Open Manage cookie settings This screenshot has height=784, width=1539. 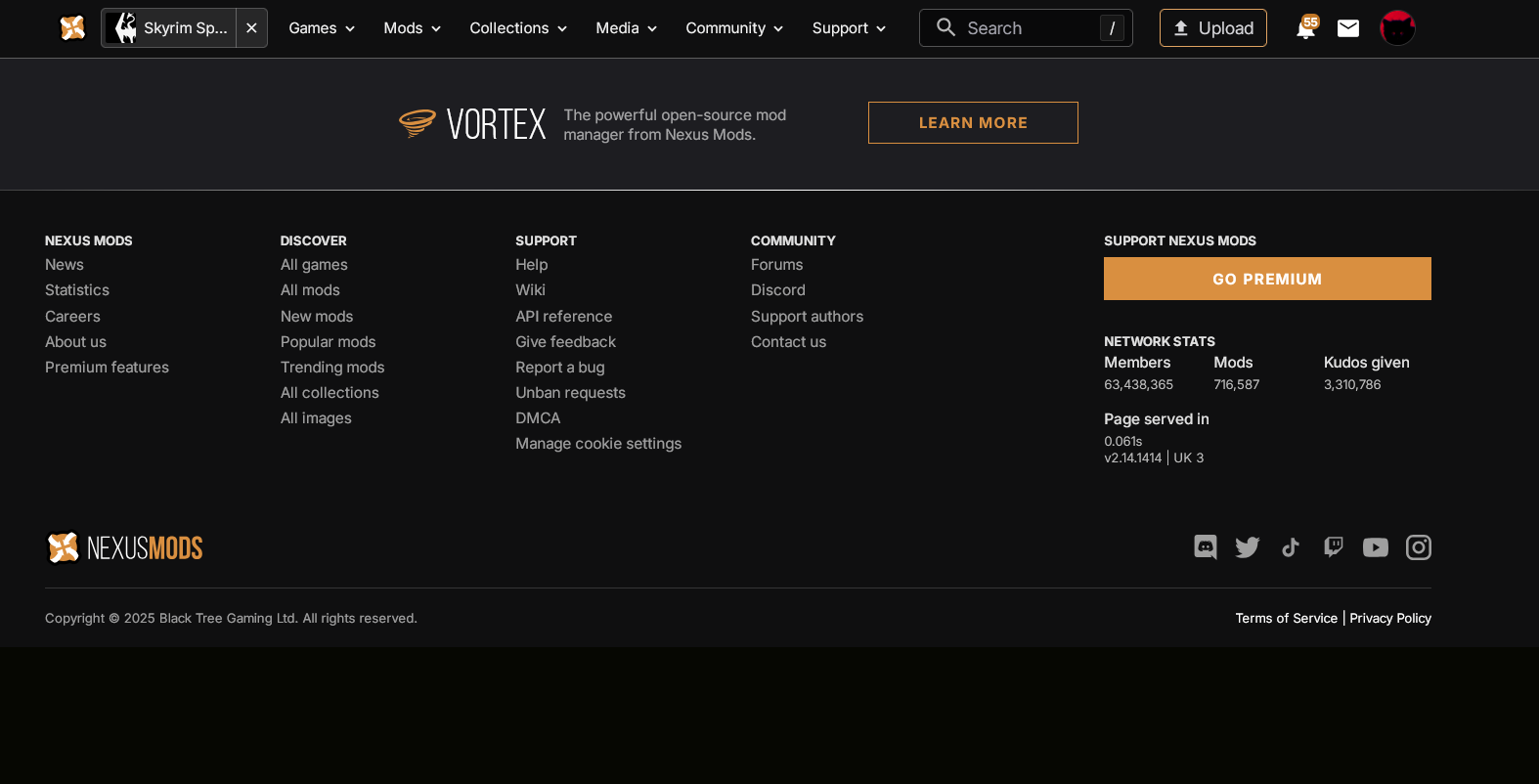point(599,444)
